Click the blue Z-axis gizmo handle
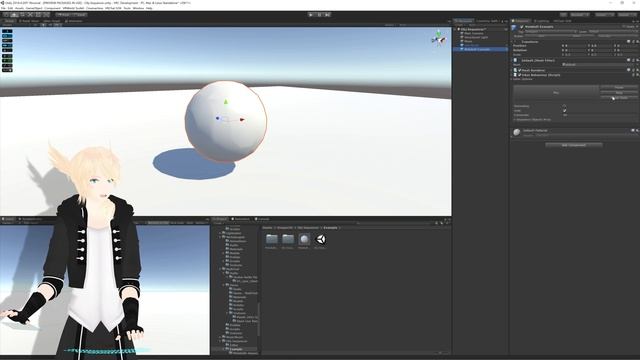The width and height of the screenshot is (640, 360). pos(218,118)
